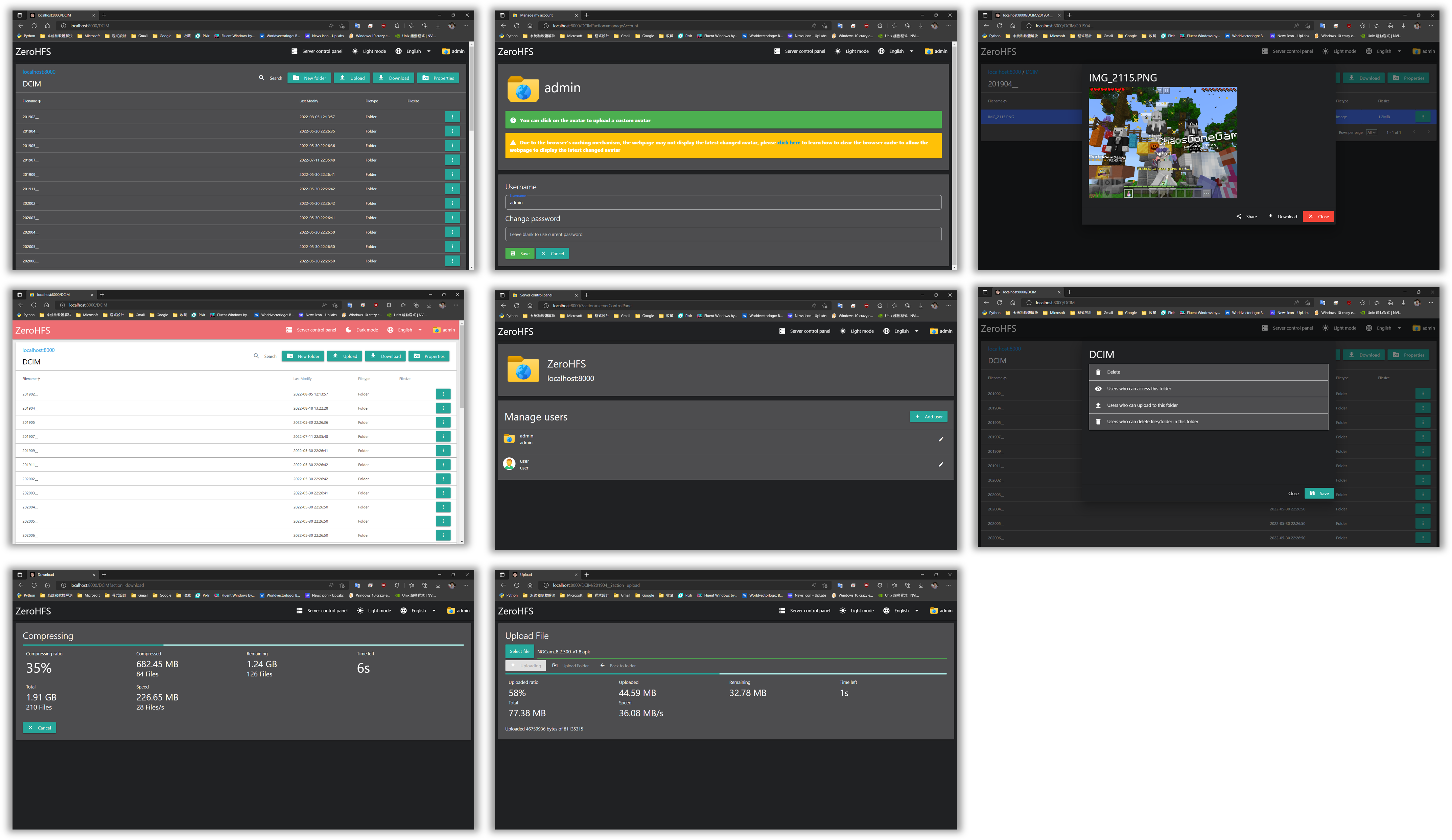This screenshot has width=1452, height=840.
Task: Open the 'Rows per page' All dropdown
Action: 1371,133
